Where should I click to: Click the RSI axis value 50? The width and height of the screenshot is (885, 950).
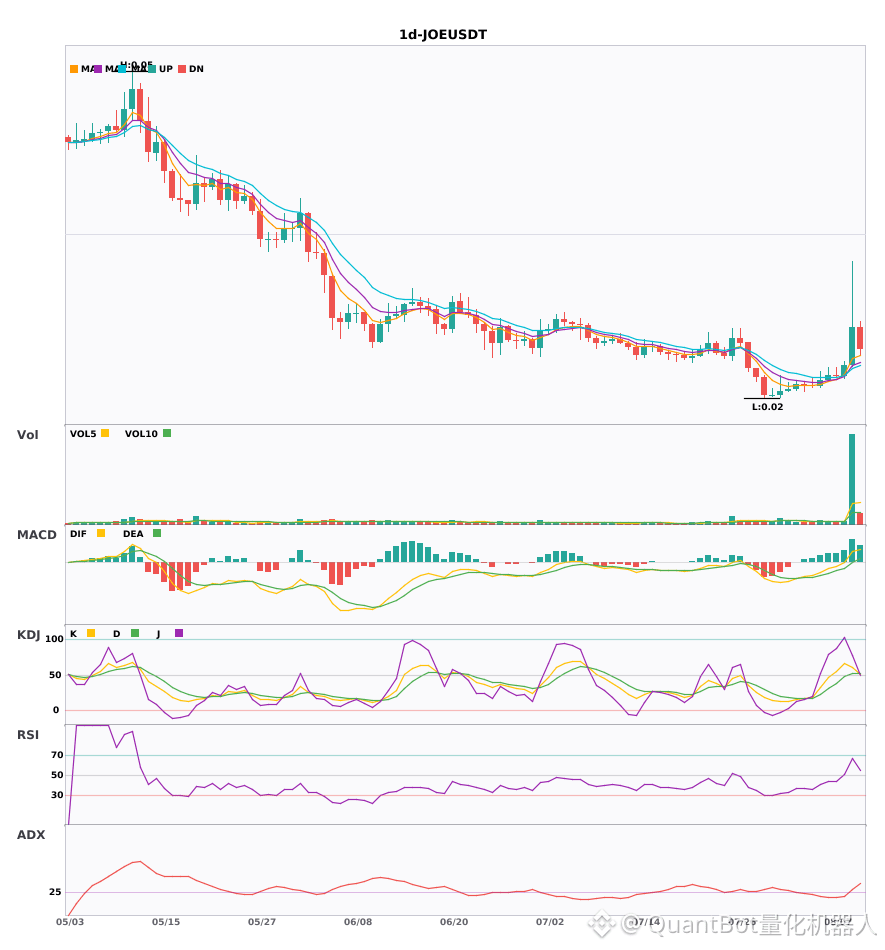click(x=57, y=775)
